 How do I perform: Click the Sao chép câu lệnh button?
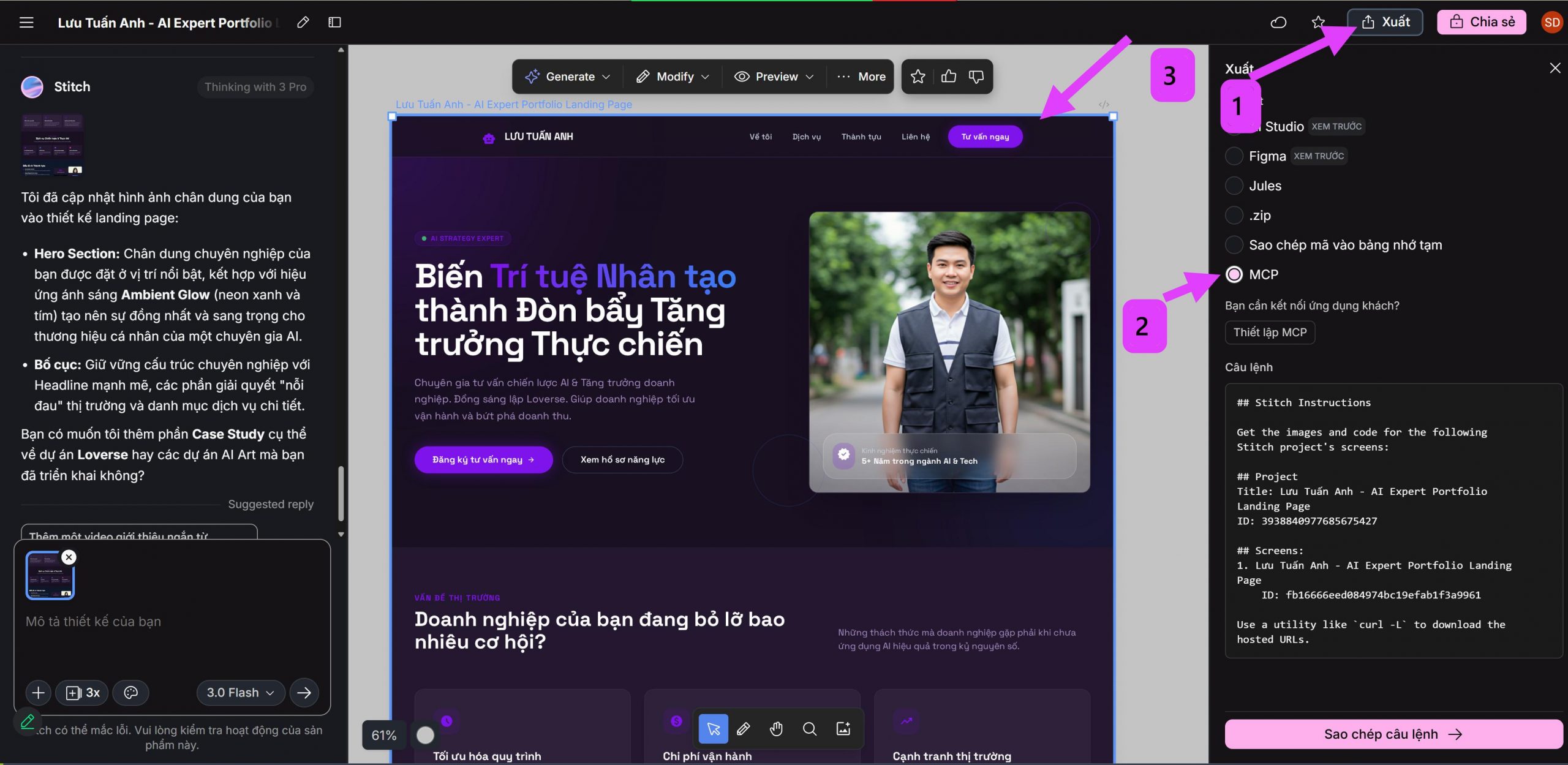coord(1393,734)
